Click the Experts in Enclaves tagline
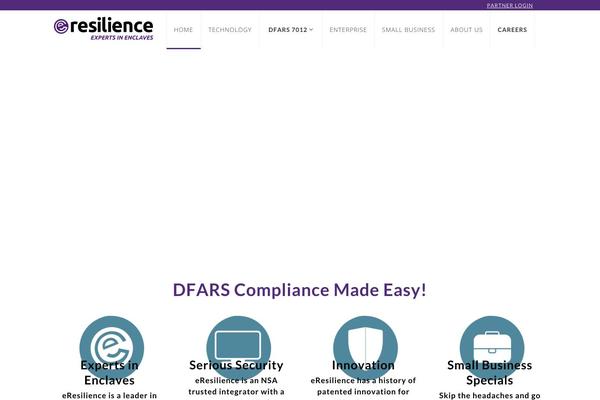 click(x=122, y=38)
